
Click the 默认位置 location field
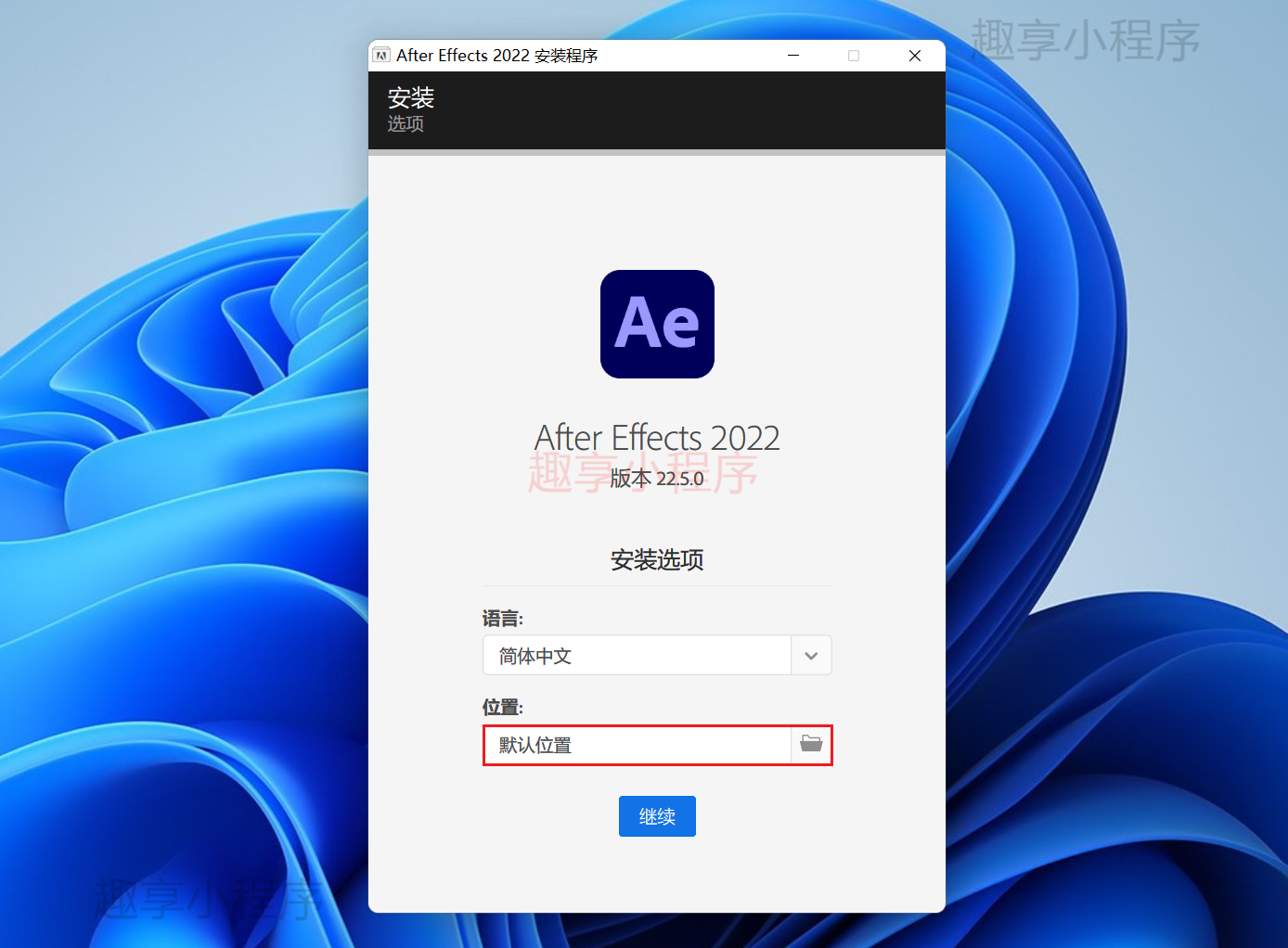tap(638, 745)
